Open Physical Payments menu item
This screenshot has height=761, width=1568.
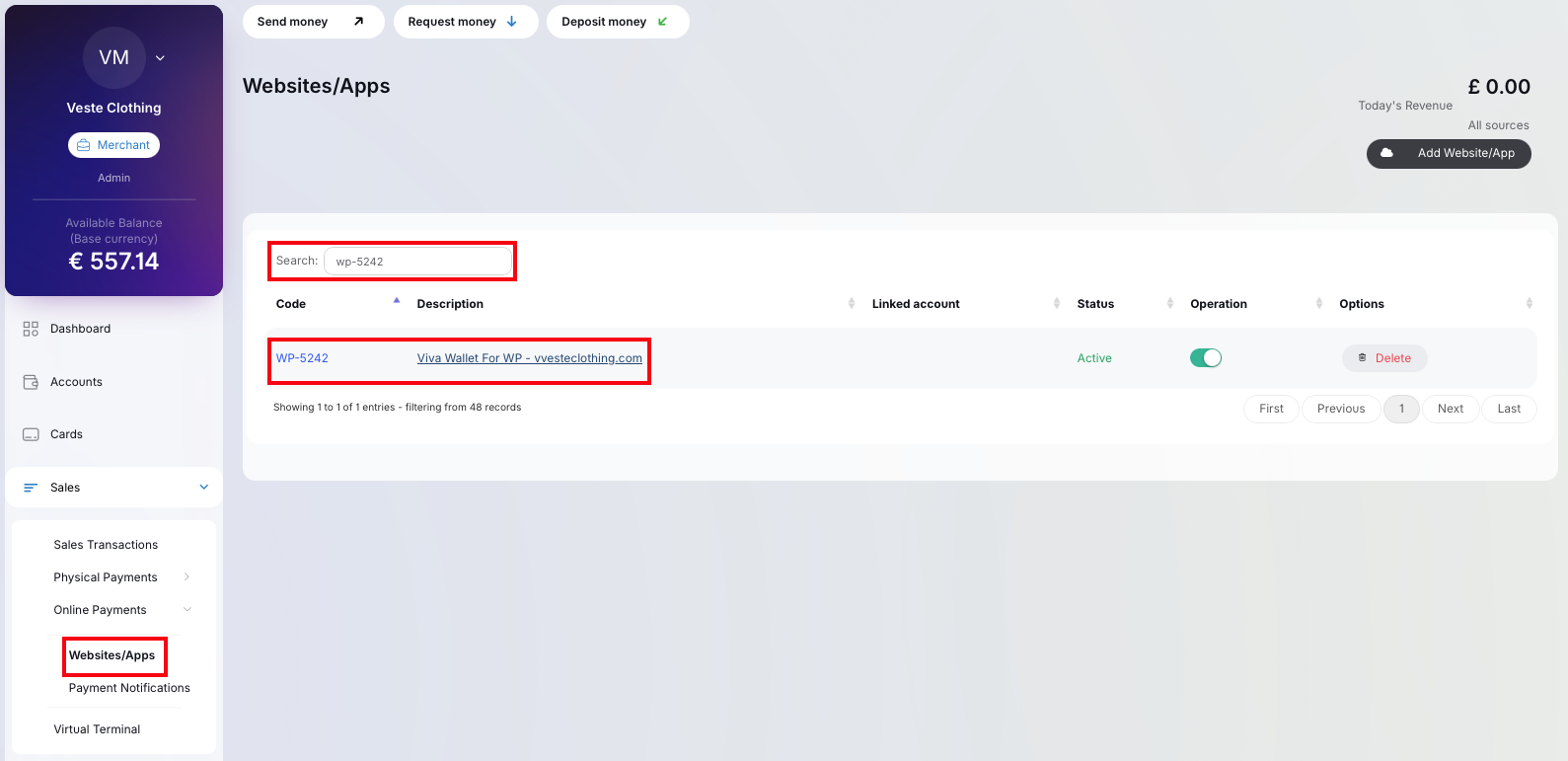coord(106,577)
